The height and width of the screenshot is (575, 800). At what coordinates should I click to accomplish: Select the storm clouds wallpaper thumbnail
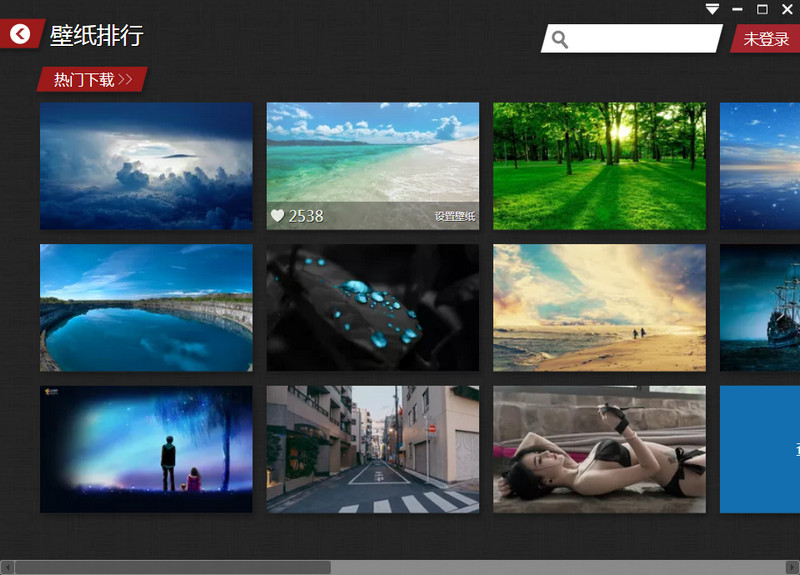pos(146,166)
